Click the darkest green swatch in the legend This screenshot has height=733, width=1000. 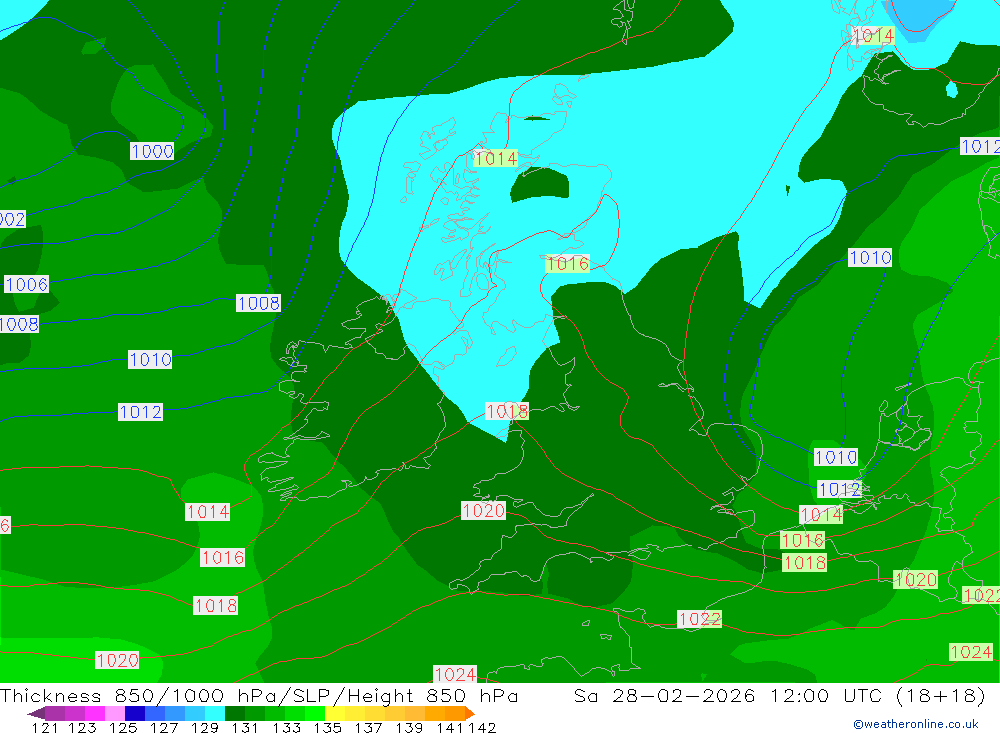(235, 713)
